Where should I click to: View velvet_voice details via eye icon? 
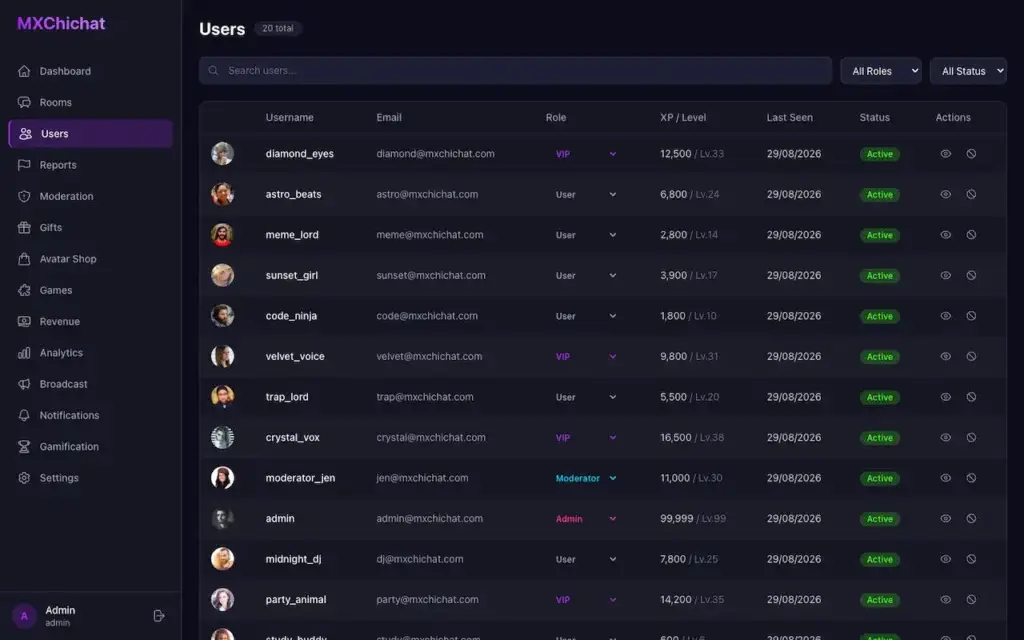pos(945,357)
